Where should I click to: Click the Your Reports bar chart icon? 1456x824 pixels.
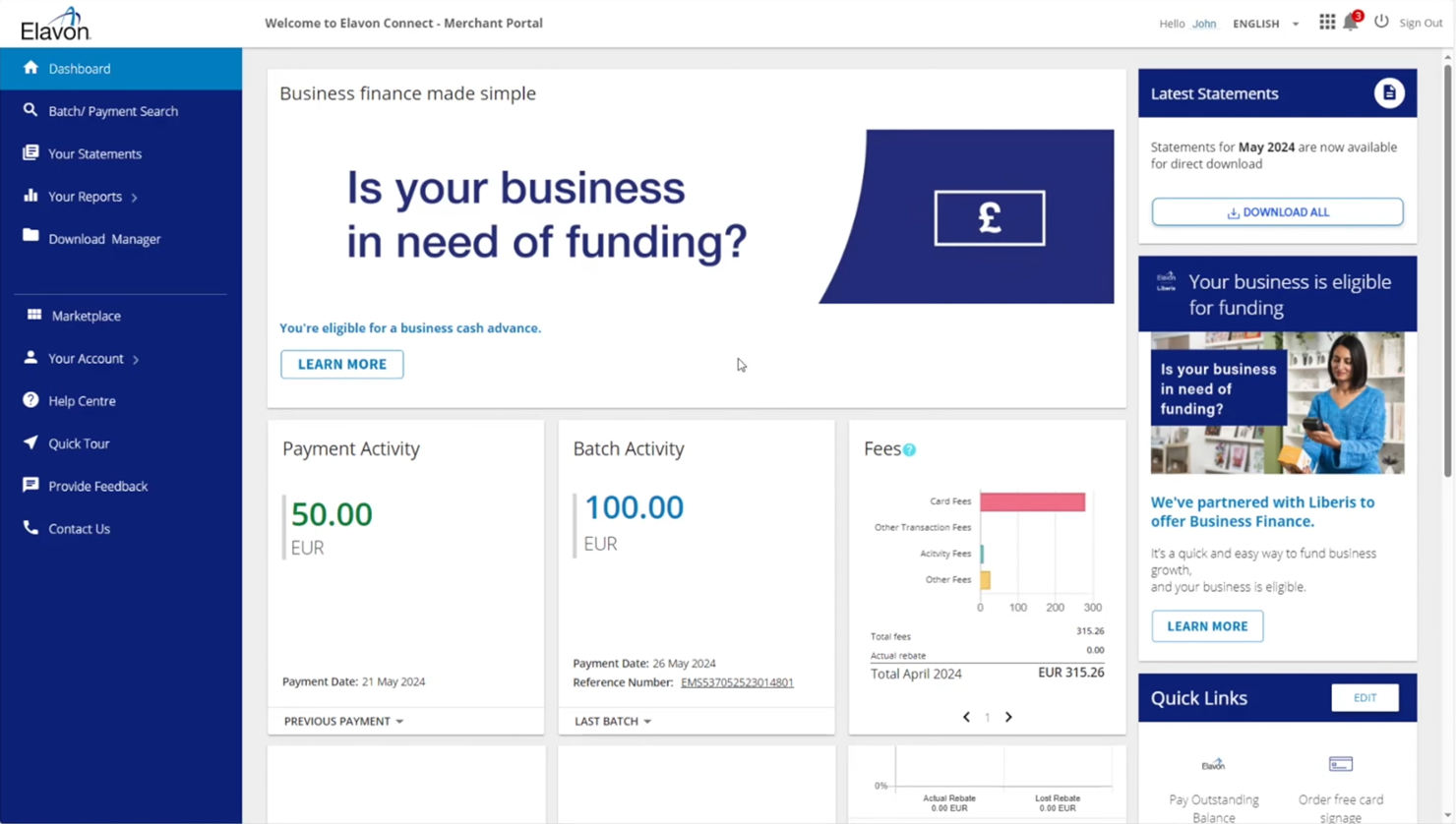(30, 195)
